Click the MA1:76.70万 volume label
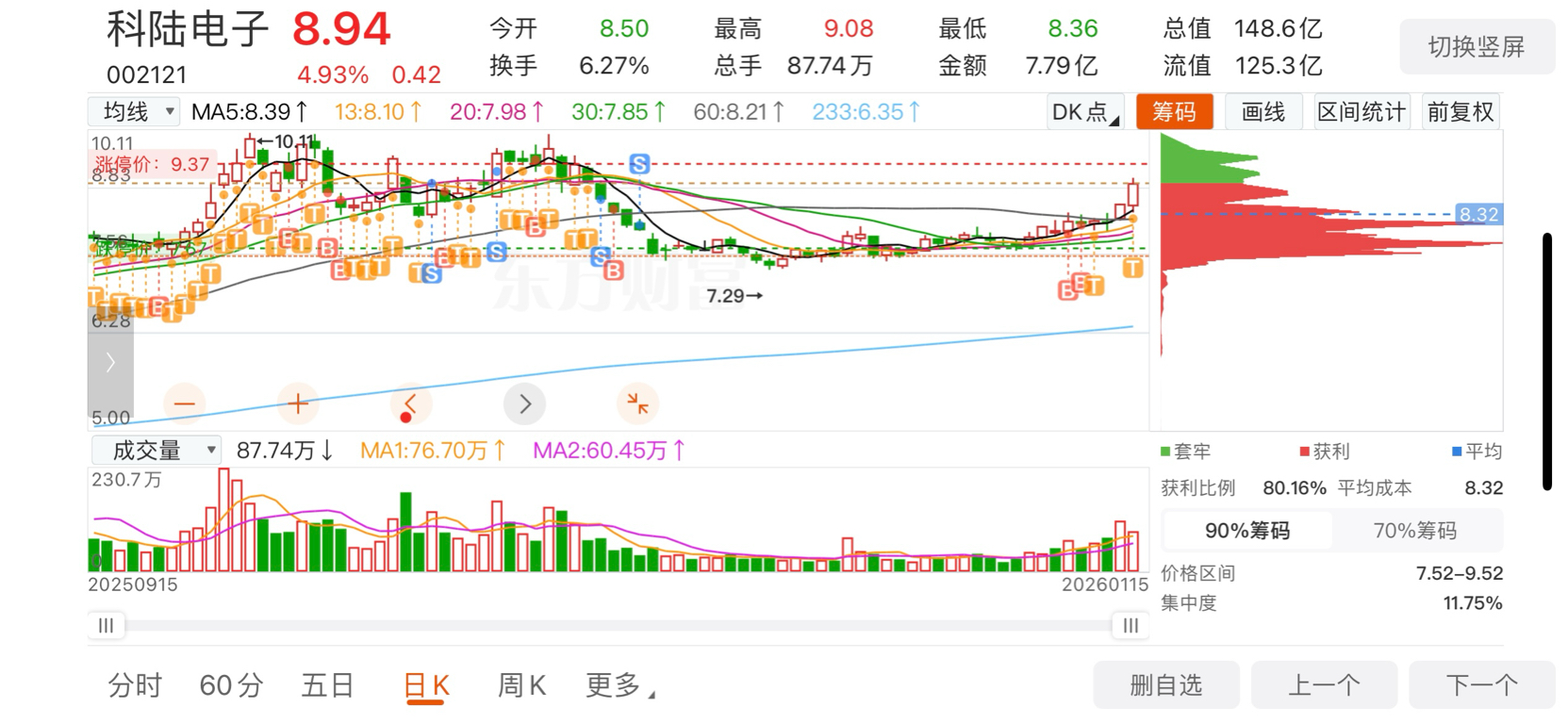This screenshot has width=1568, height=724. [433, 451]
